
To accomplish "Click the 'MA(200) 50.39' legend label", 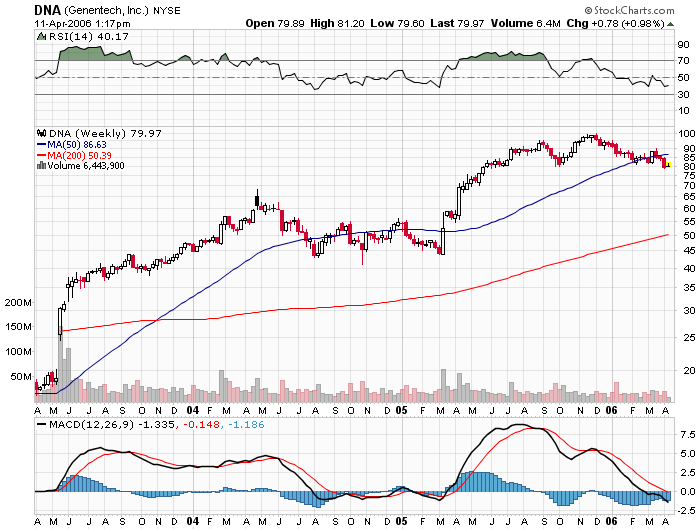I will 79,155.
